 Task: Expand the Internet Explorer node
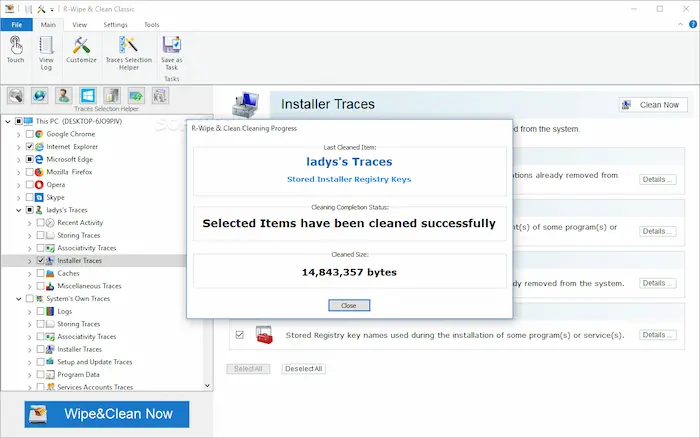tap(19, 147)
